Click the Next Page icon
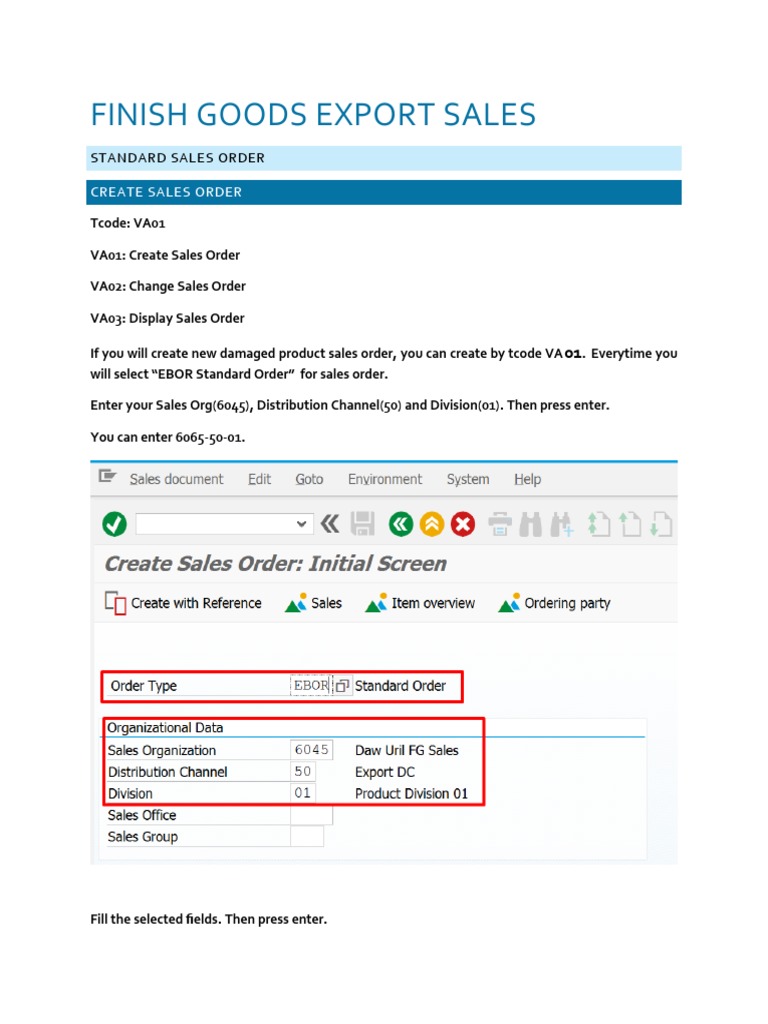The width and height of the screenshot is (768, 1024). coord(661,524)
